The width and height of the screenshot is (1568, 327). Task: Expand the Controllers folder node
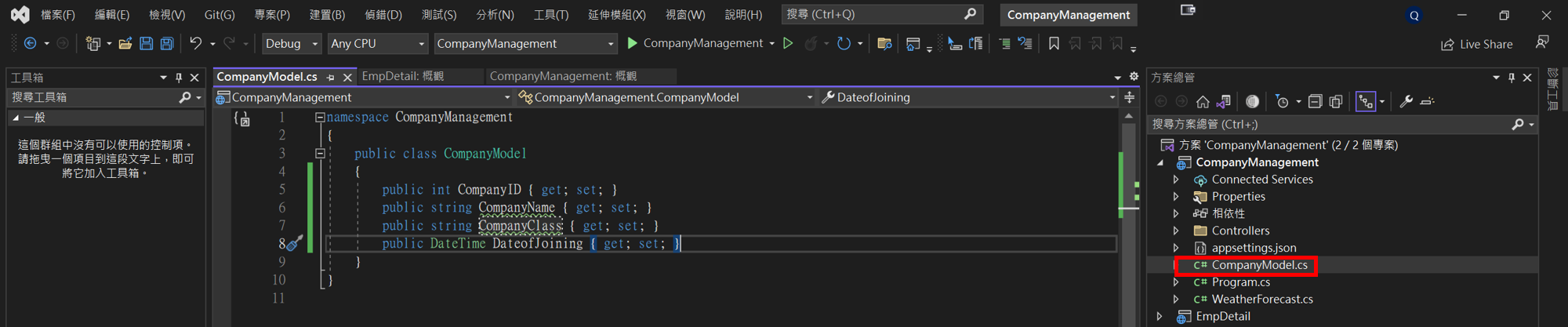pos(1176,231)
